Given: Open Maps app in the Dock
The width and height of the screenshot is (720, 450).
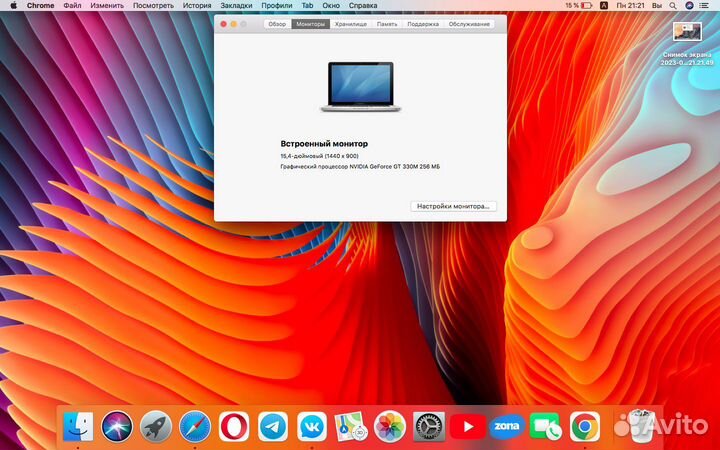Looking at the screenshot, I should click(x=351, y=426).
